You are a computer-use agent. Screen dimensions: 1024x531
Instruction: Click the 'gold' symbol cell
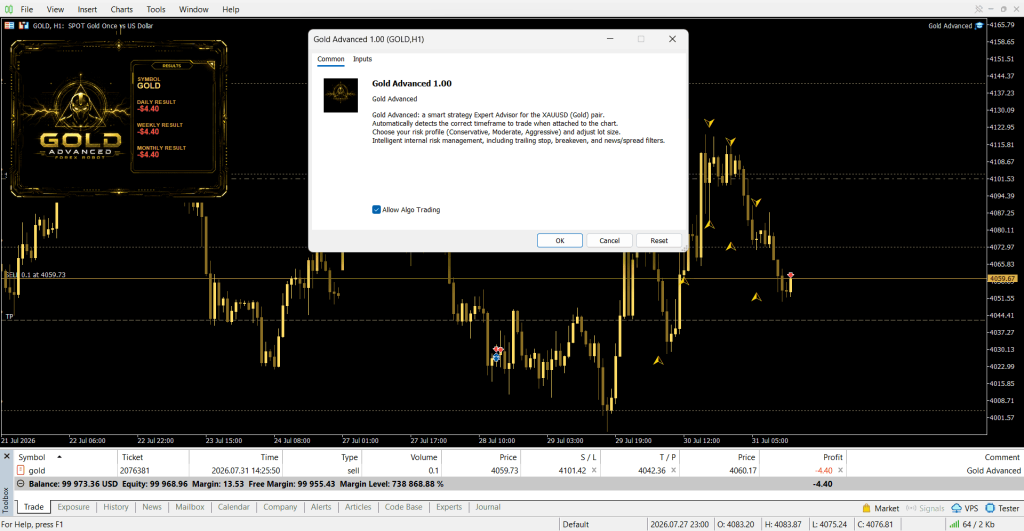[x=37, y=470]
